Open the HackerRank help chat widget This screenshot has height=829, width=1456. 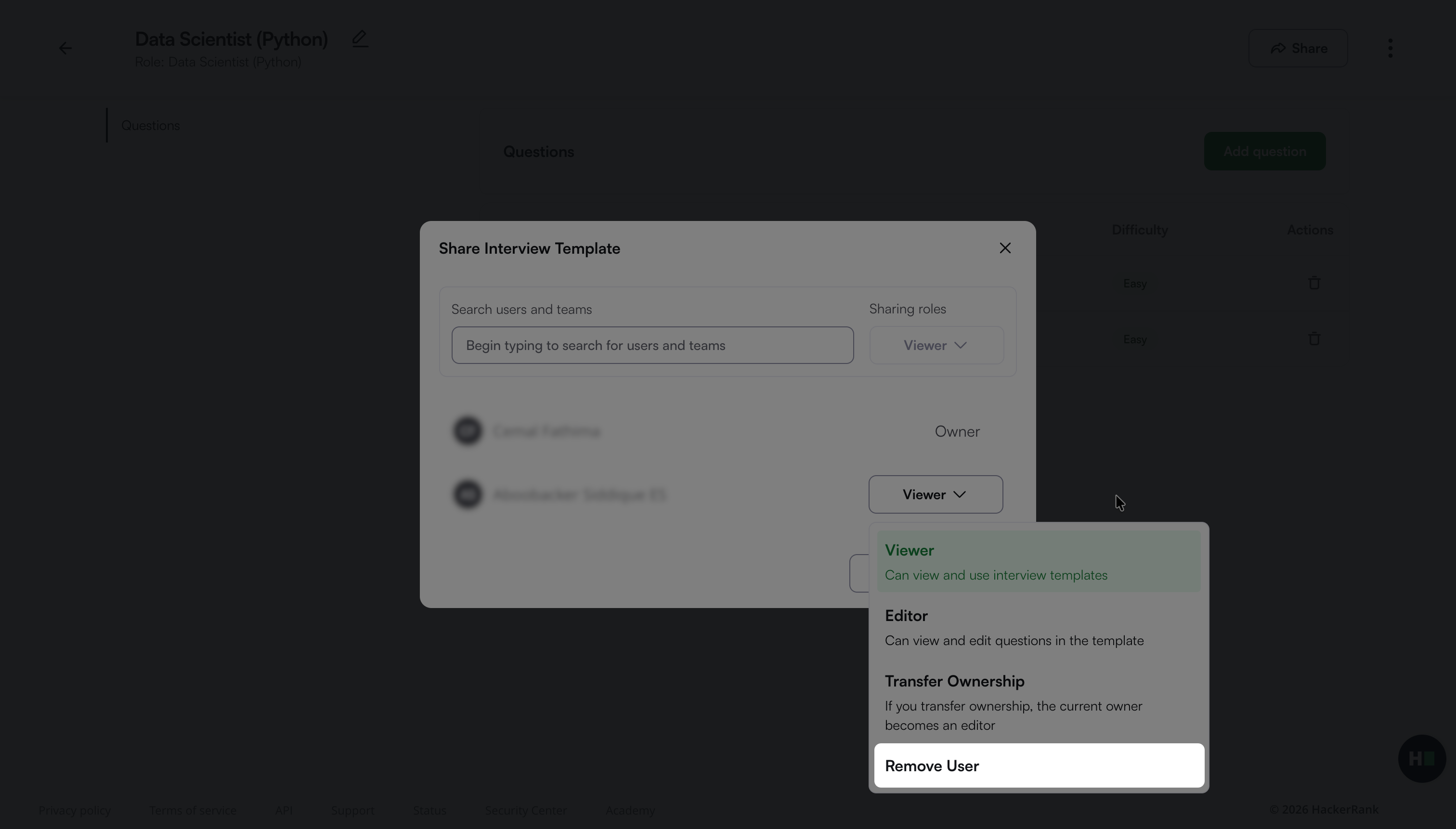1422,758
